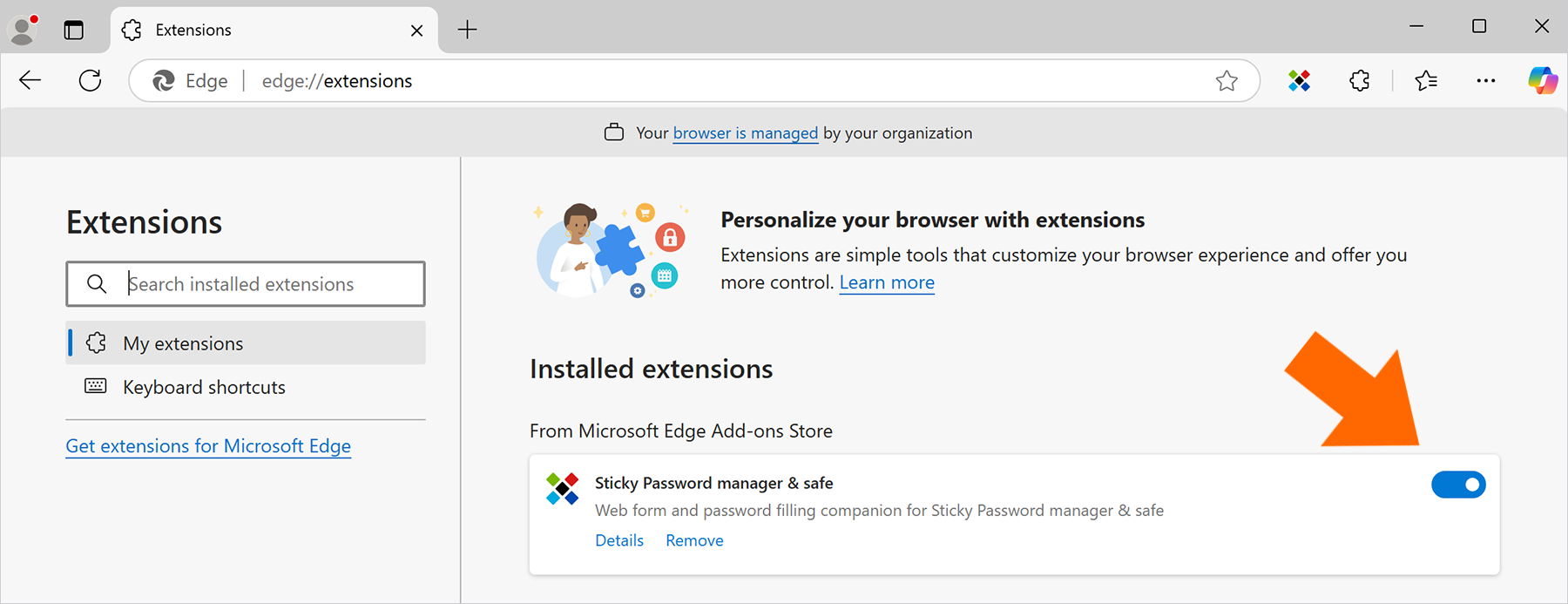The height and width of the screenshot is (604, 1568).
Task: Open Get extensions for Microsoft Edge link
Action: click(208, 446)
